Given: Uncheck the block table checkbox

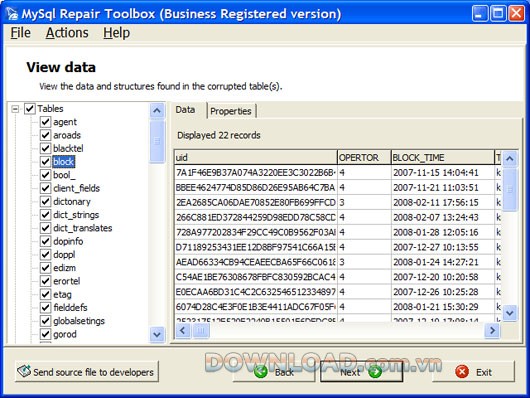Looking at the screenshot, I should coord(45,162).
